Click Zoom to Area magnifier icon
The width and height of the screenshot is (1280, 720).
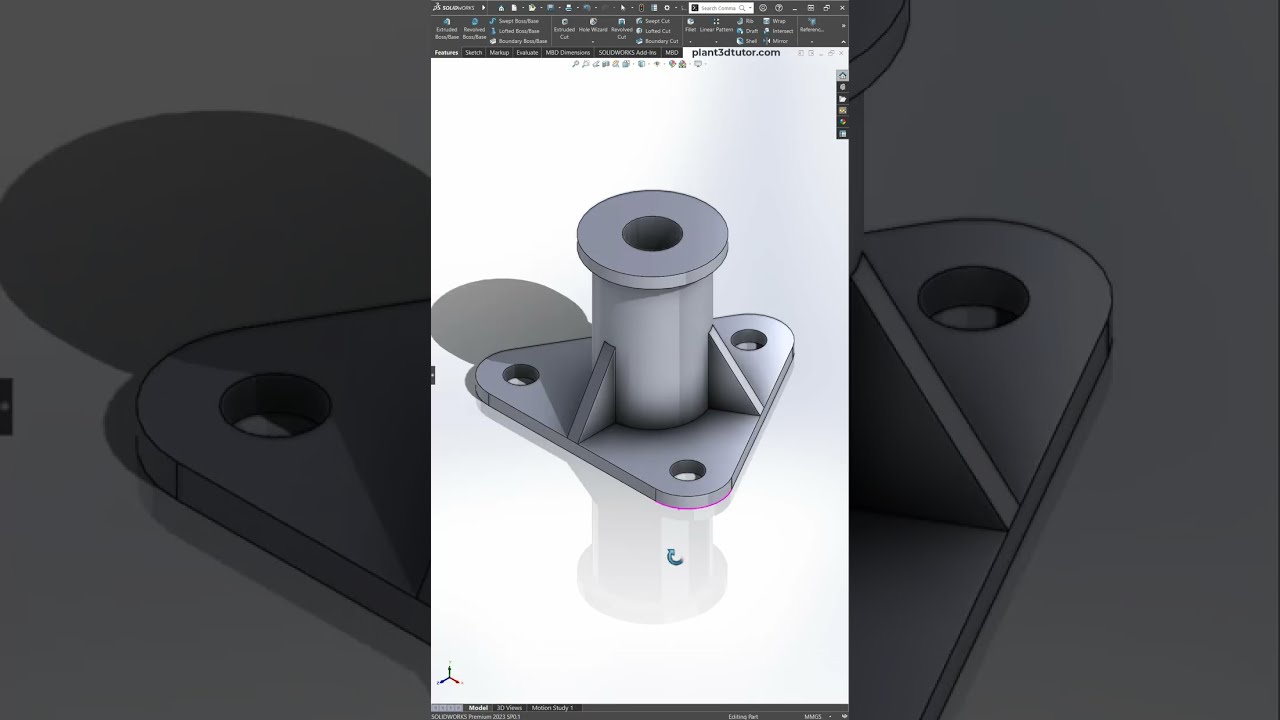(586, 64)
